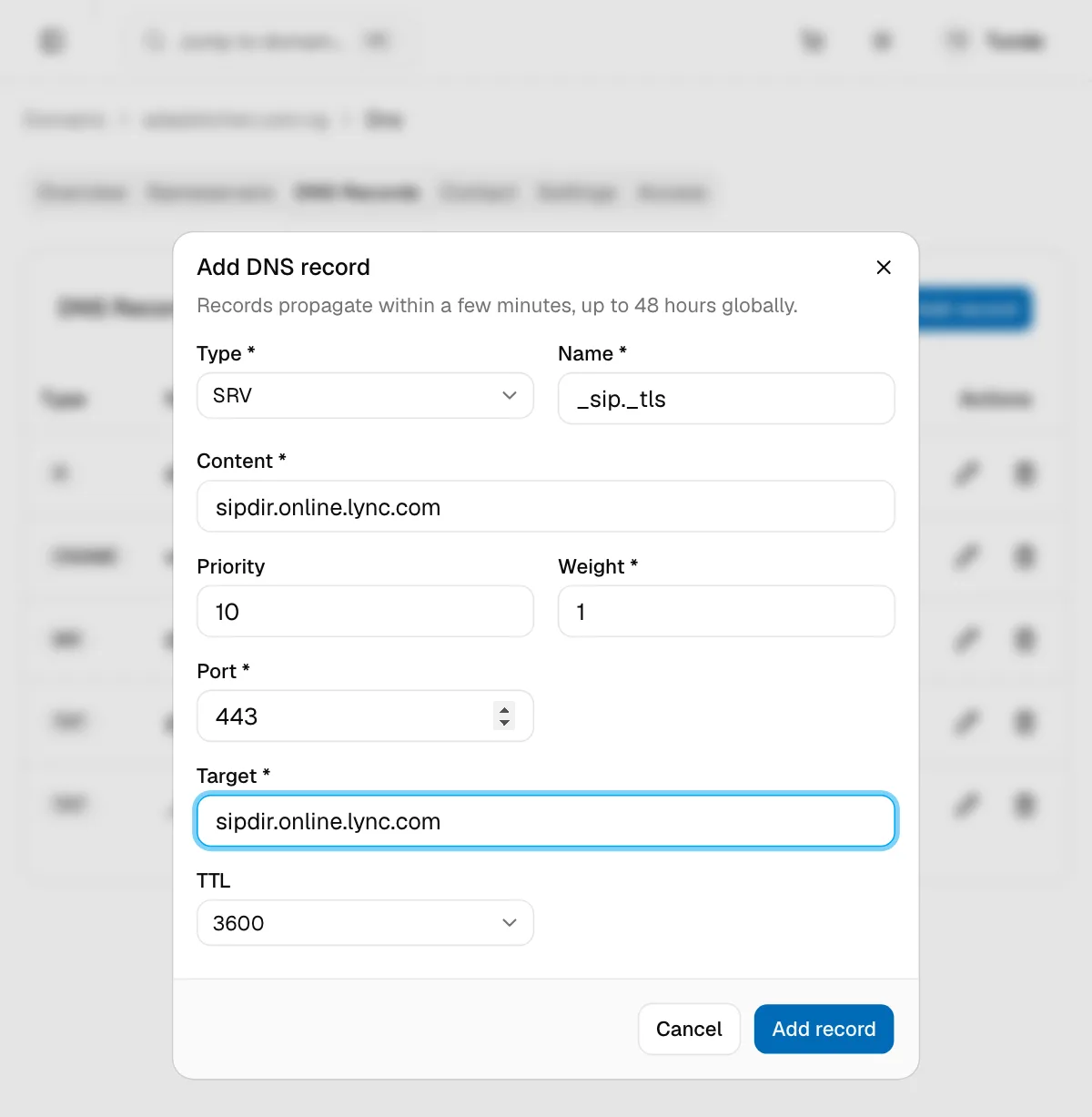Submit with the Add record button
This screenshot has width=1092, height=1117.
tap(824, 1029)
